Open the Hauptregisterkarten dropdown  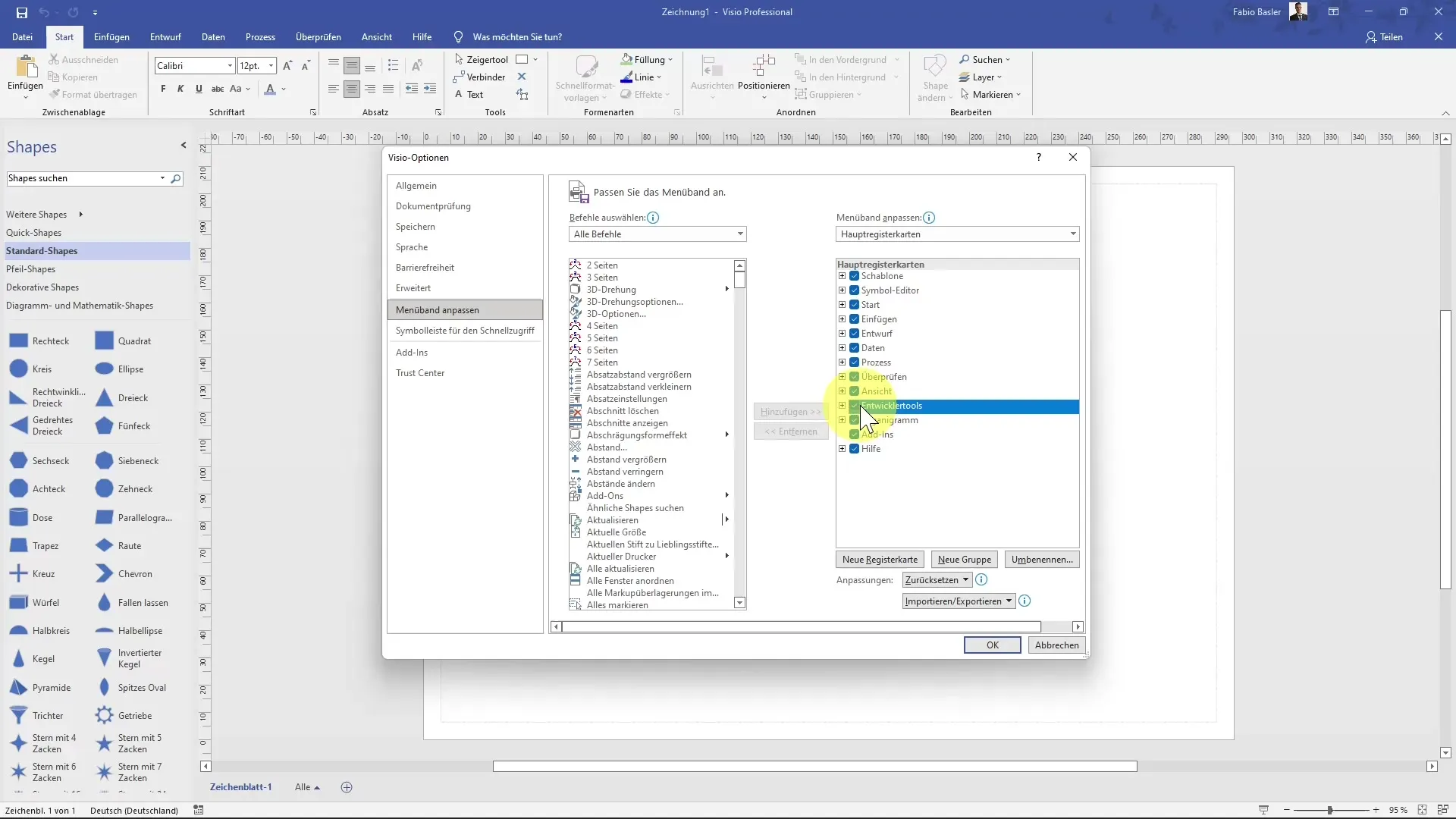click(957, 234)
